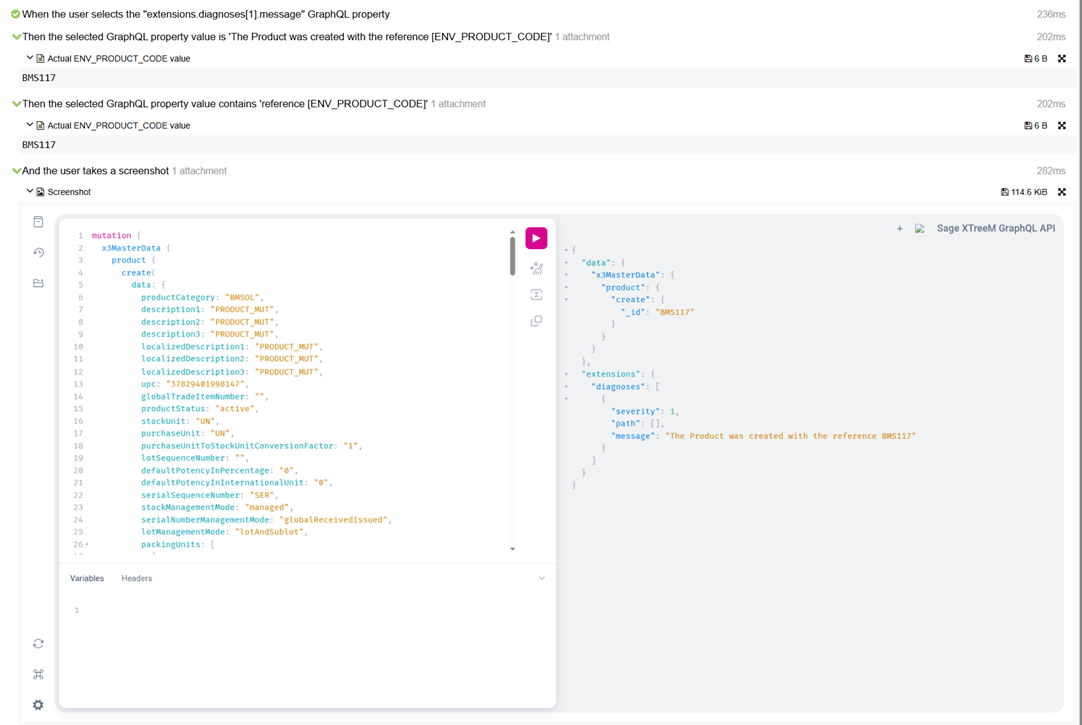
Task: Collapse the Screenshot attachment
Action: pos(30,191)
